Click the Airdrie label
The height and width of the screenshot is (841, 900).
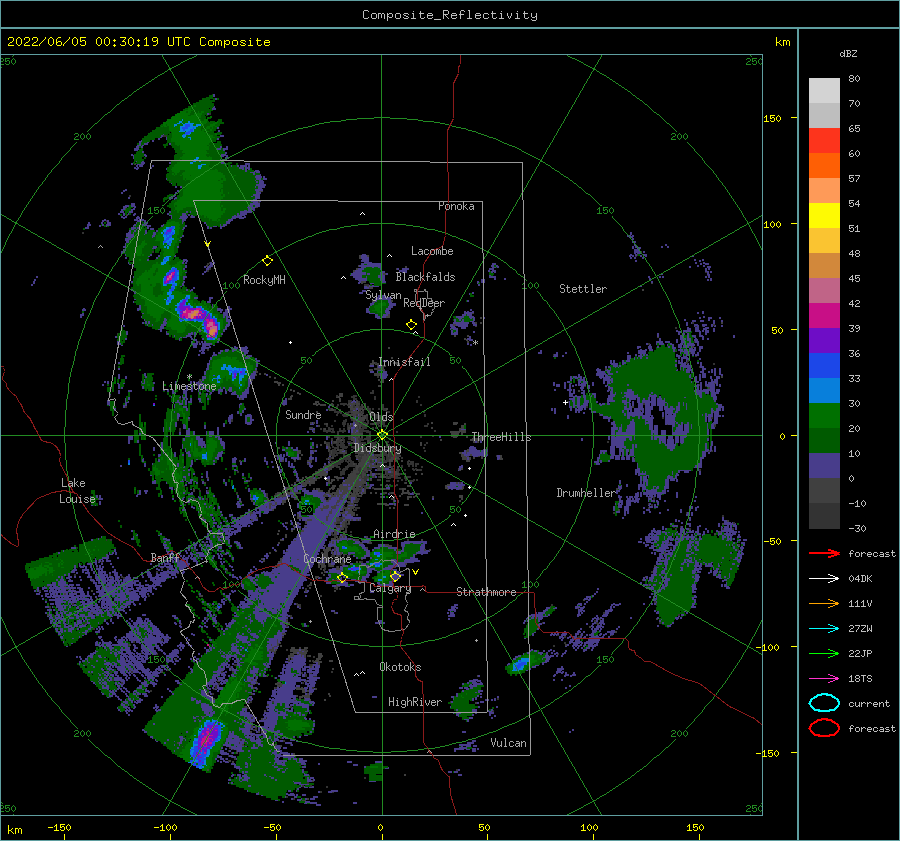pyautogui.click(x=394, y=534)
